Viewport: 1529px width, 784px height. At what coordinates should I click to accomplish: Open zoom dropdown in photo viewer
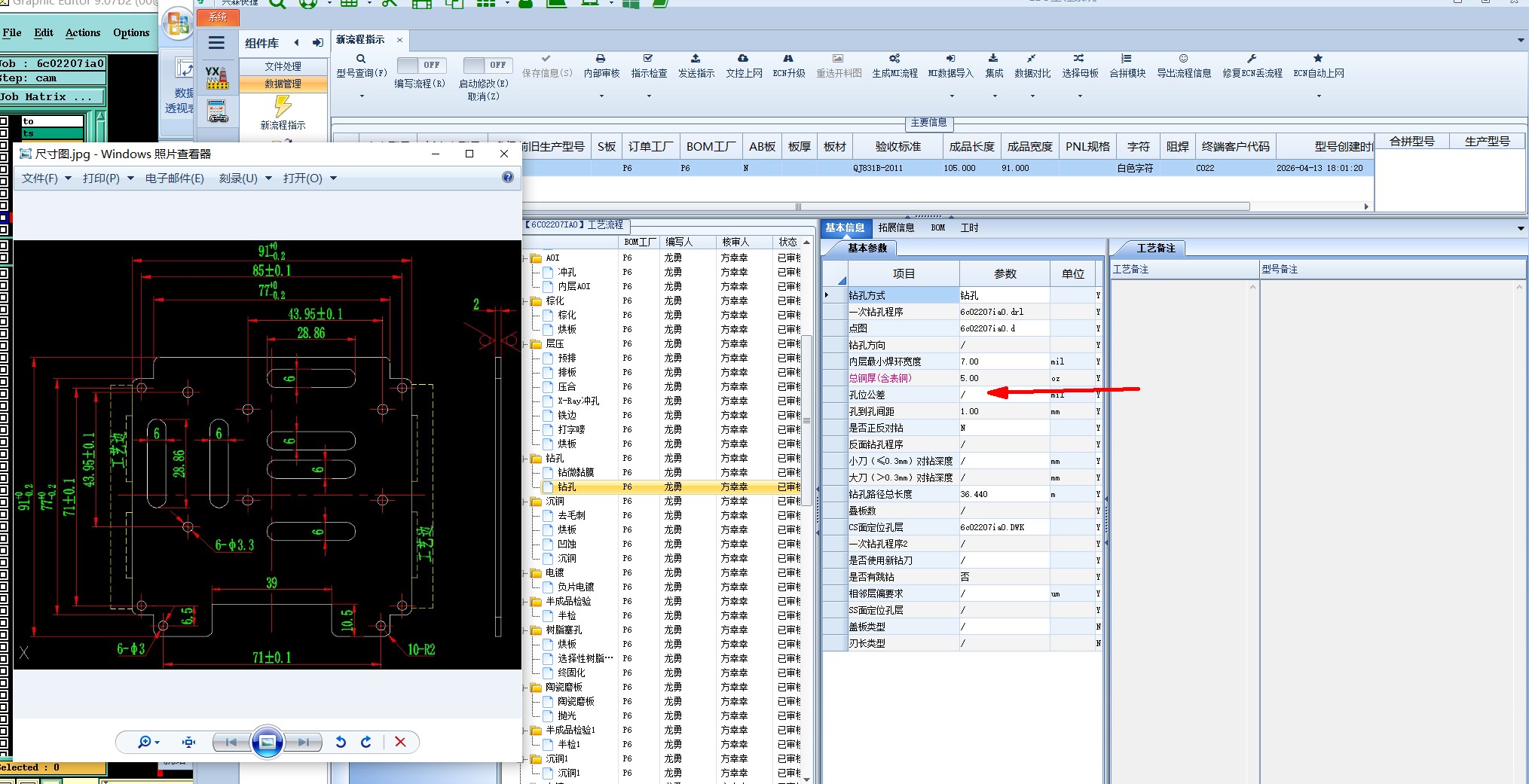coord(157,743)
